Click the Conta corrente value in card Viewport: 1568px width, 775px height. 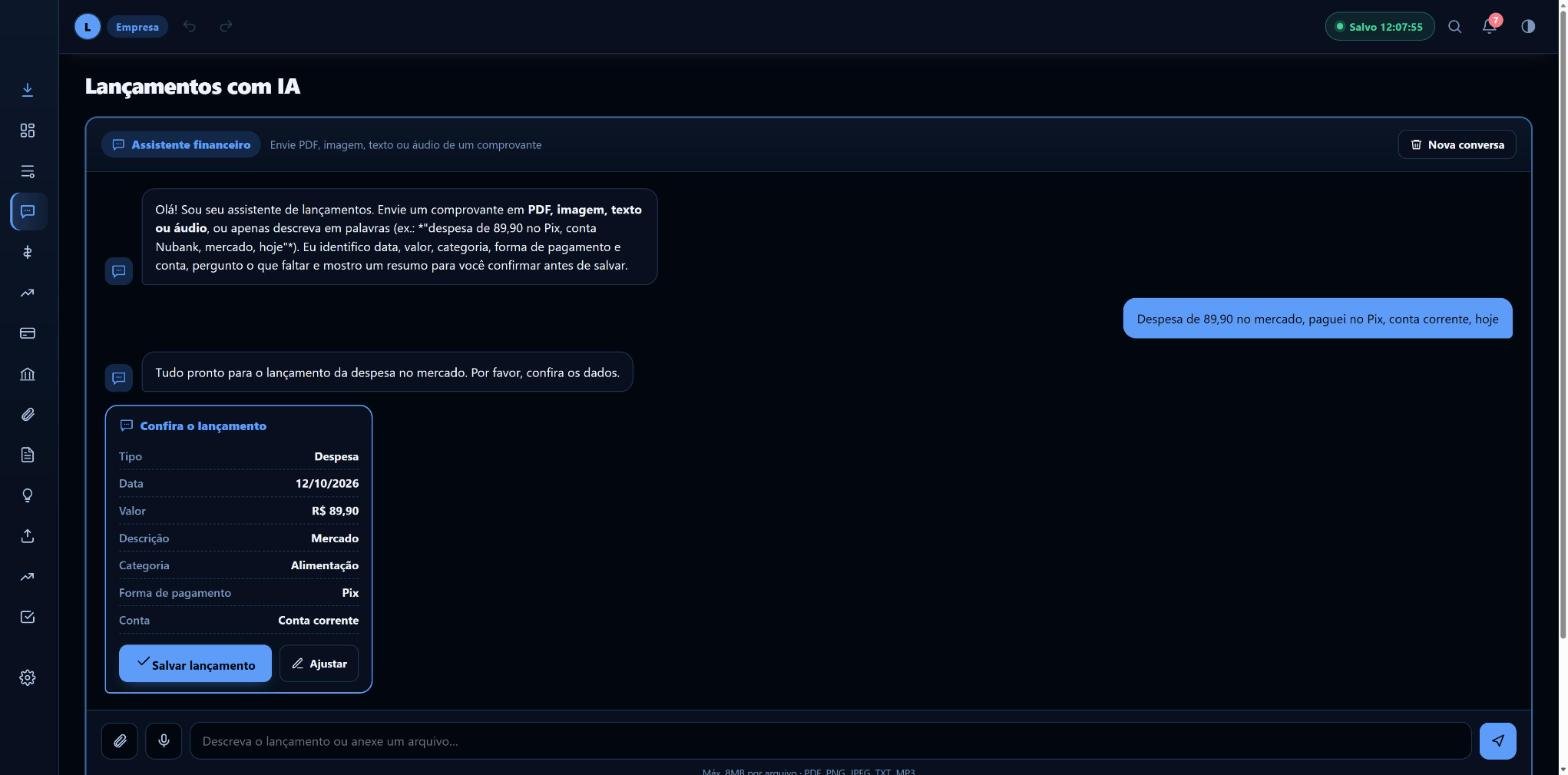318,620
